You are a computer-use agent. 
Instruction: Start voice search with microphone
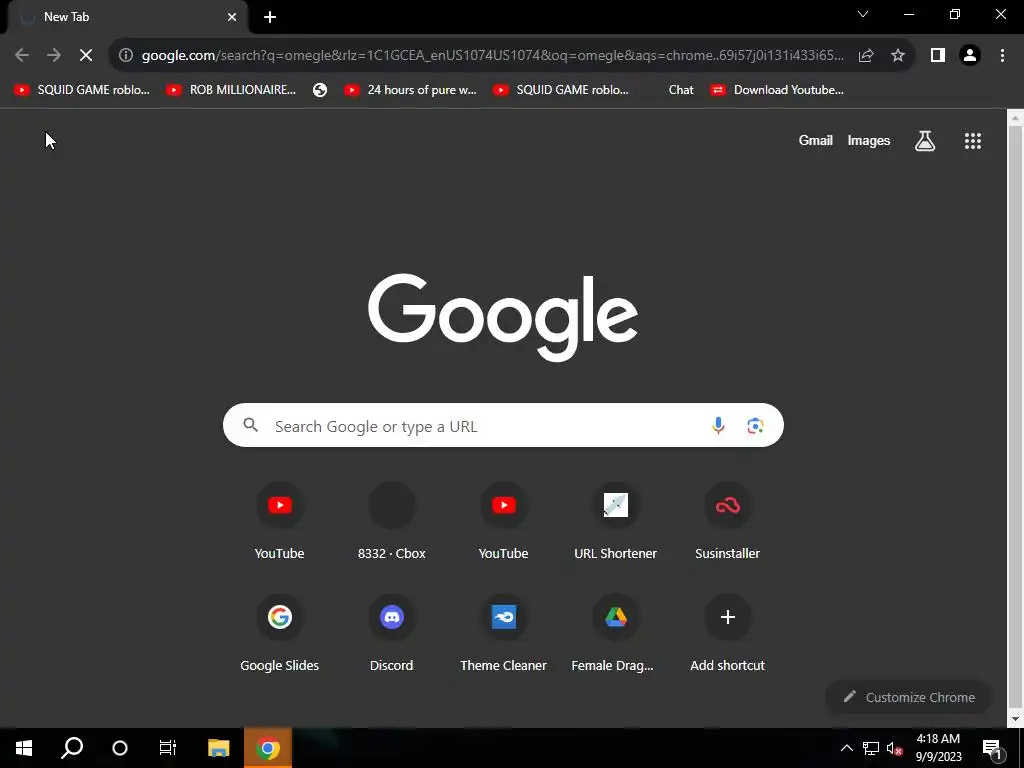718,425
